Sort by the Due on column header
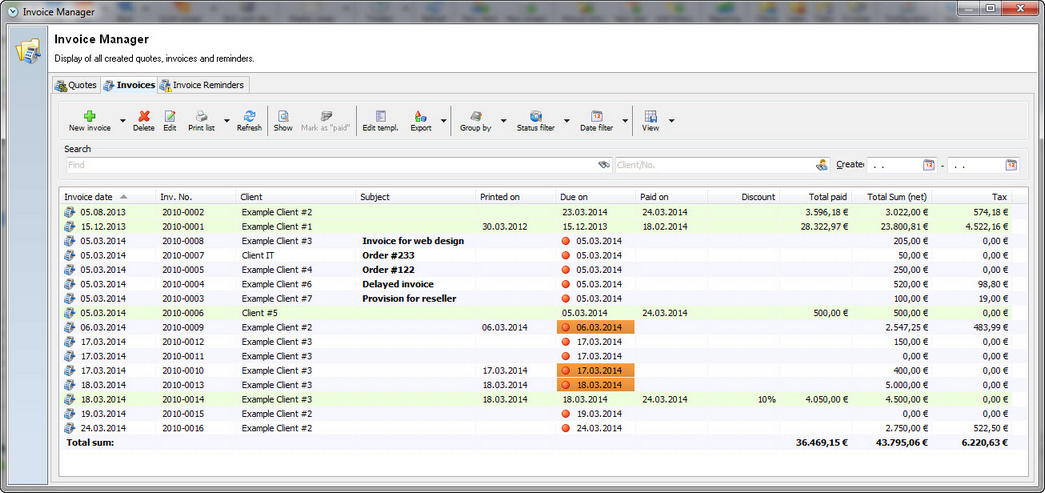The image size is (1045, 493). (596, 197)
